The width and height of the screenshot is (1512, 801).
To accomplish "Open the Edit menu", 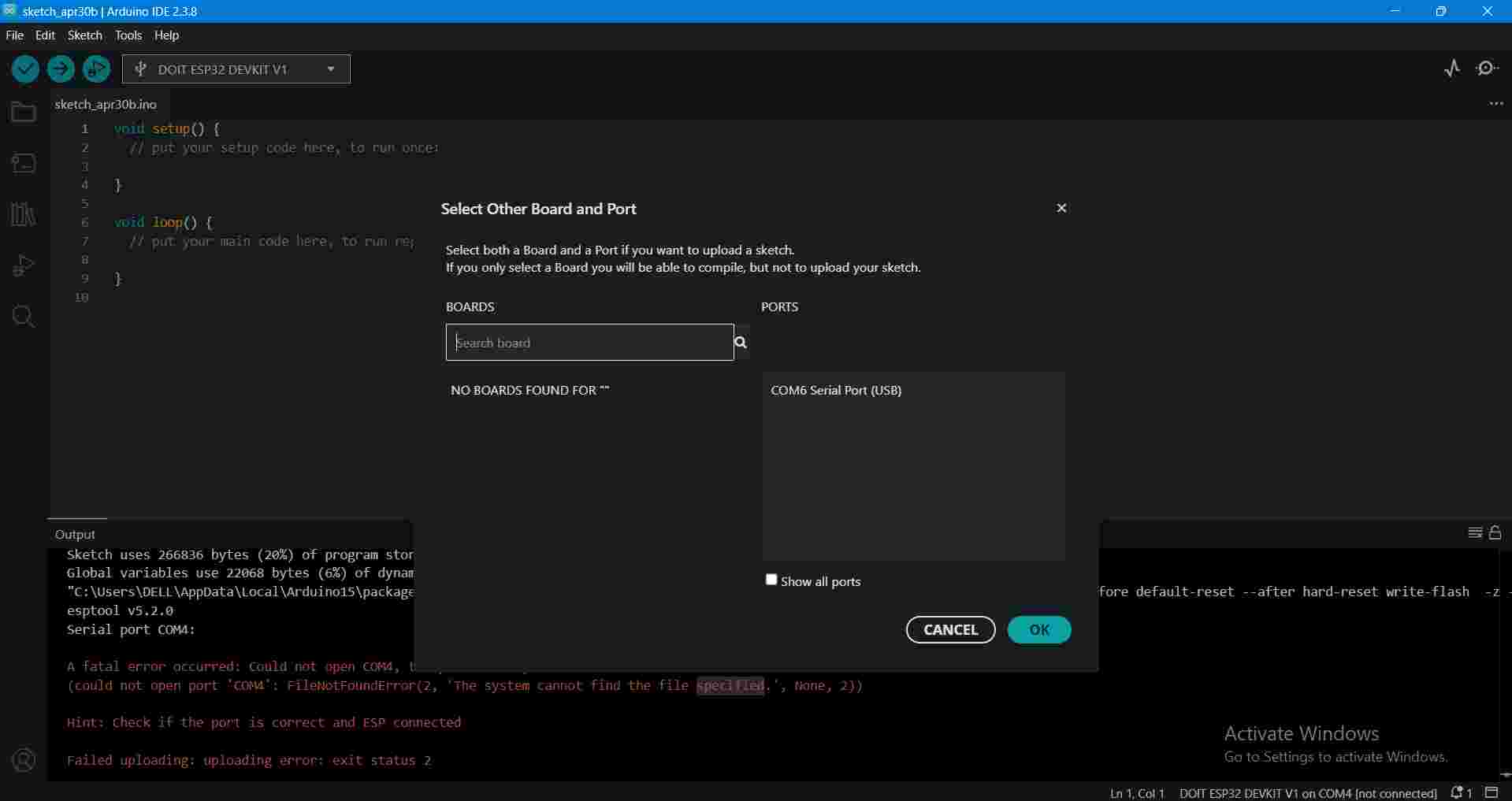I will pyautogui.click(x=46, y=35).
